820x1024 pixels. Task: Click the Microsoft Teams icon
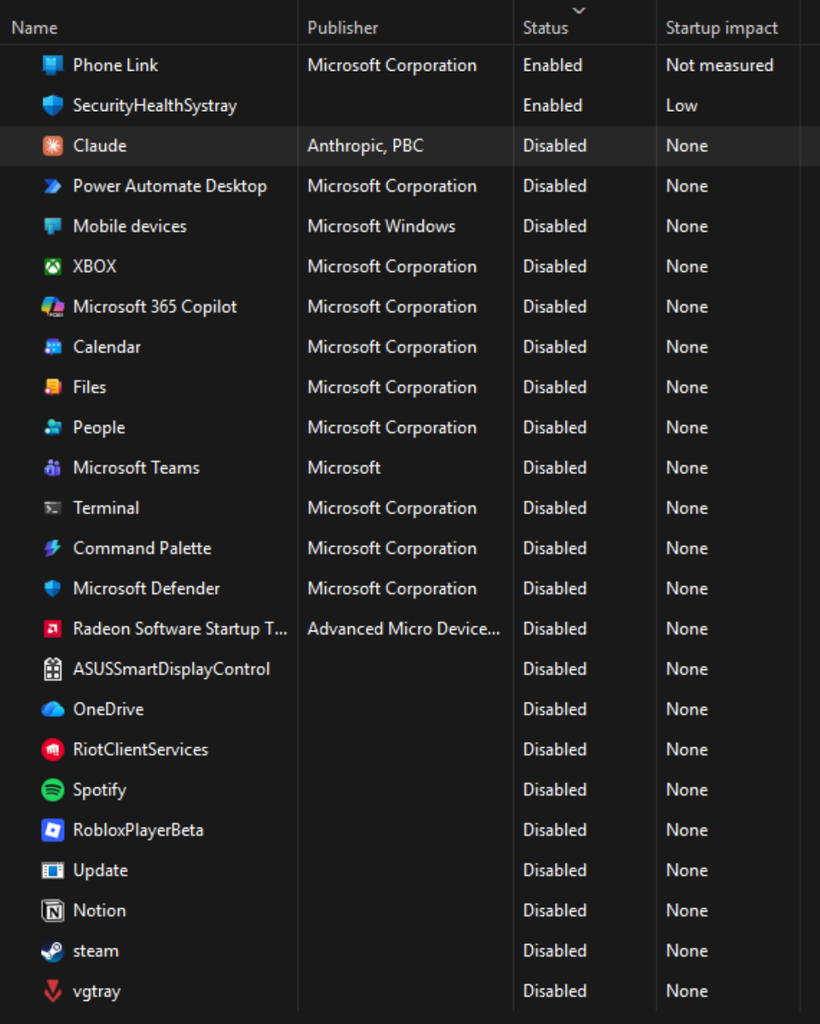tap(53, 468)
